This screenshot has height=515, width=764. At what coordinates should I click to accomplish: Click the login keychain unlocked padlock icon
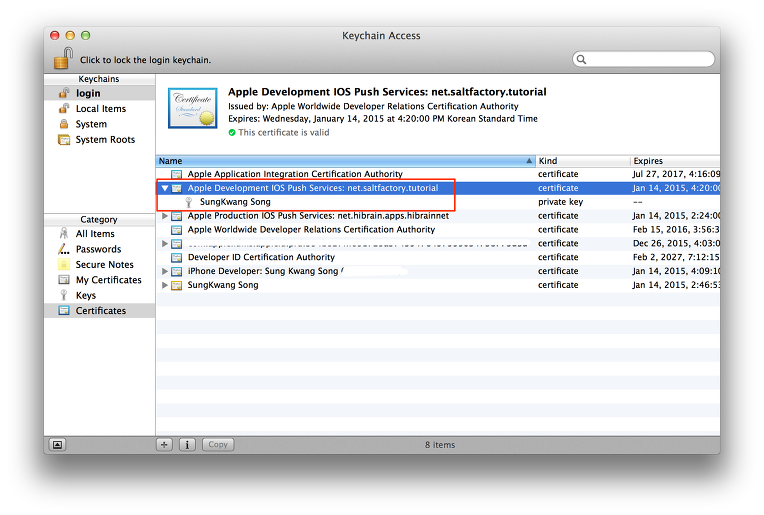64,93
